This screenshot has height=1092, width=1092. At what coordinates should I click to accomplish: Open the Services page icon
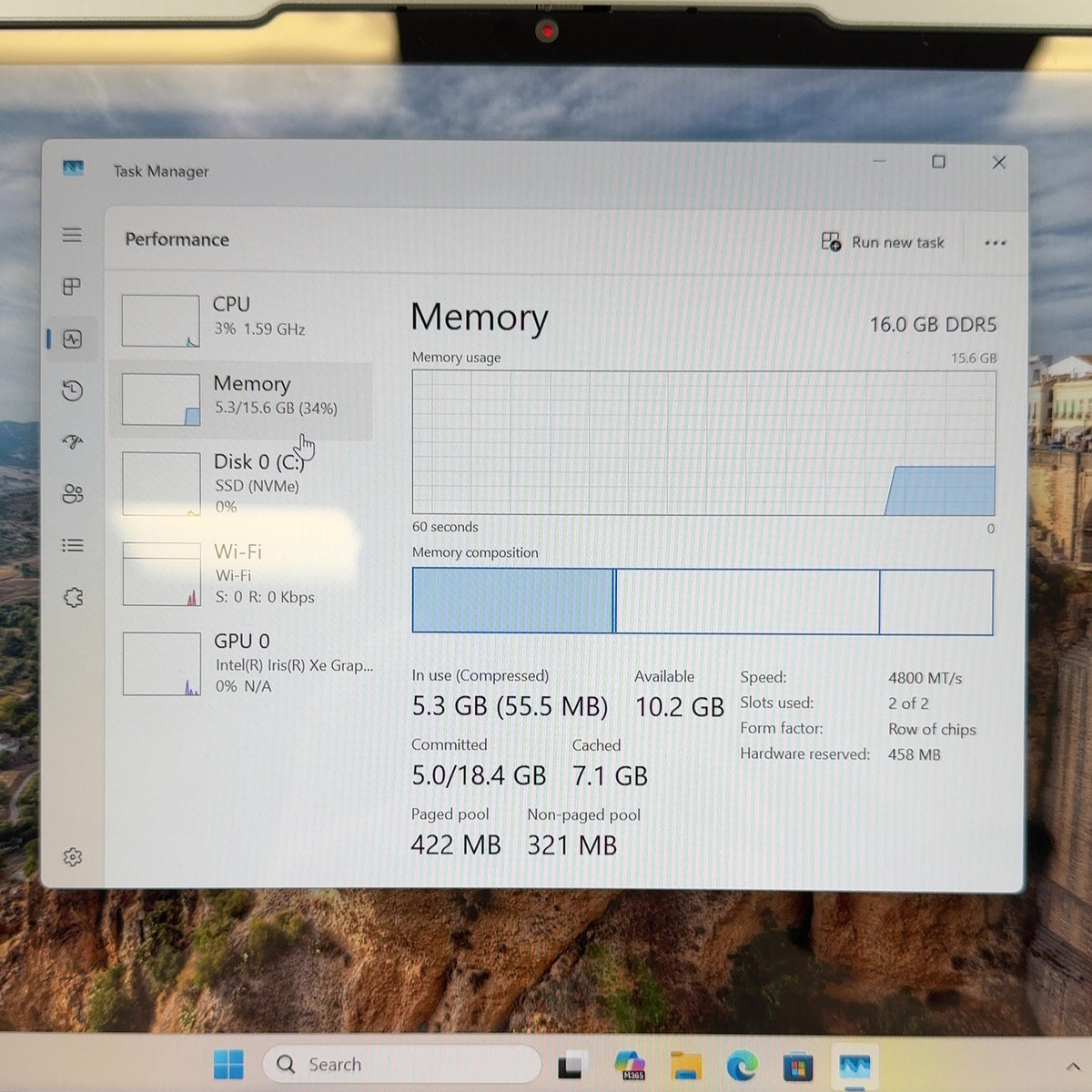coord(73,597)
